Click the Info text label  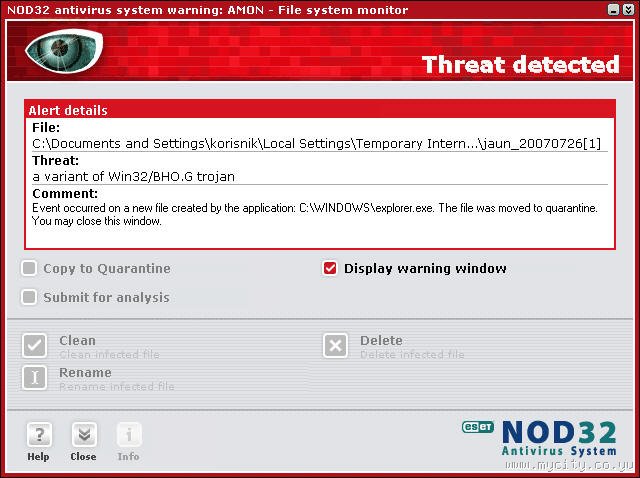[x=128, y=456]
